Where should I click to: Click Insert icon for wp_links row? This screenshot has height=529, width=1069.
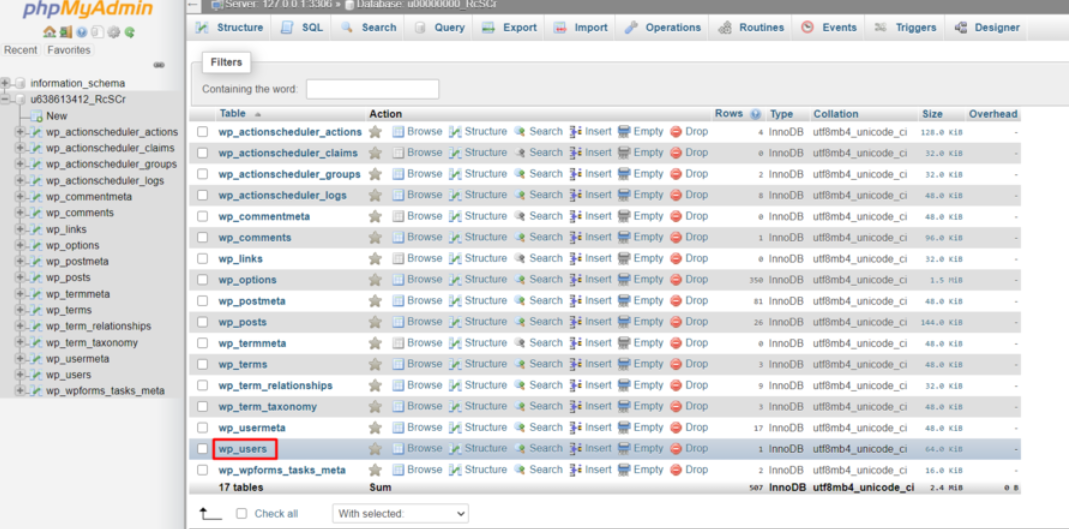pyautogui.click(x=576, y=259)
